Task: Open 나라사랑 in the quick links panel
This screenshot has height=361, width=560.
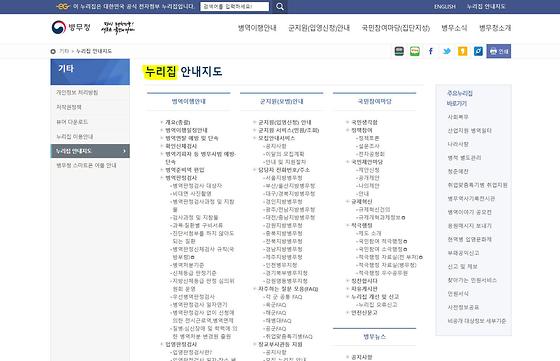Action: [x=458, y=144]
